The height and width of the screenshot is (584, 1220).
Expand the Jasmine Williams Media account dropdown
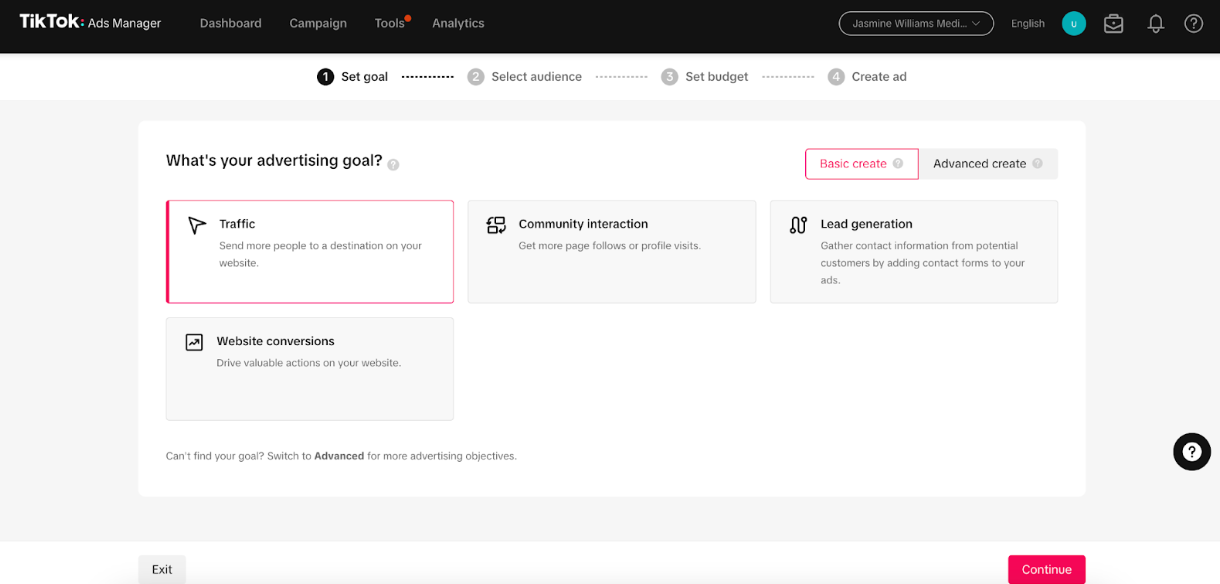916,23
